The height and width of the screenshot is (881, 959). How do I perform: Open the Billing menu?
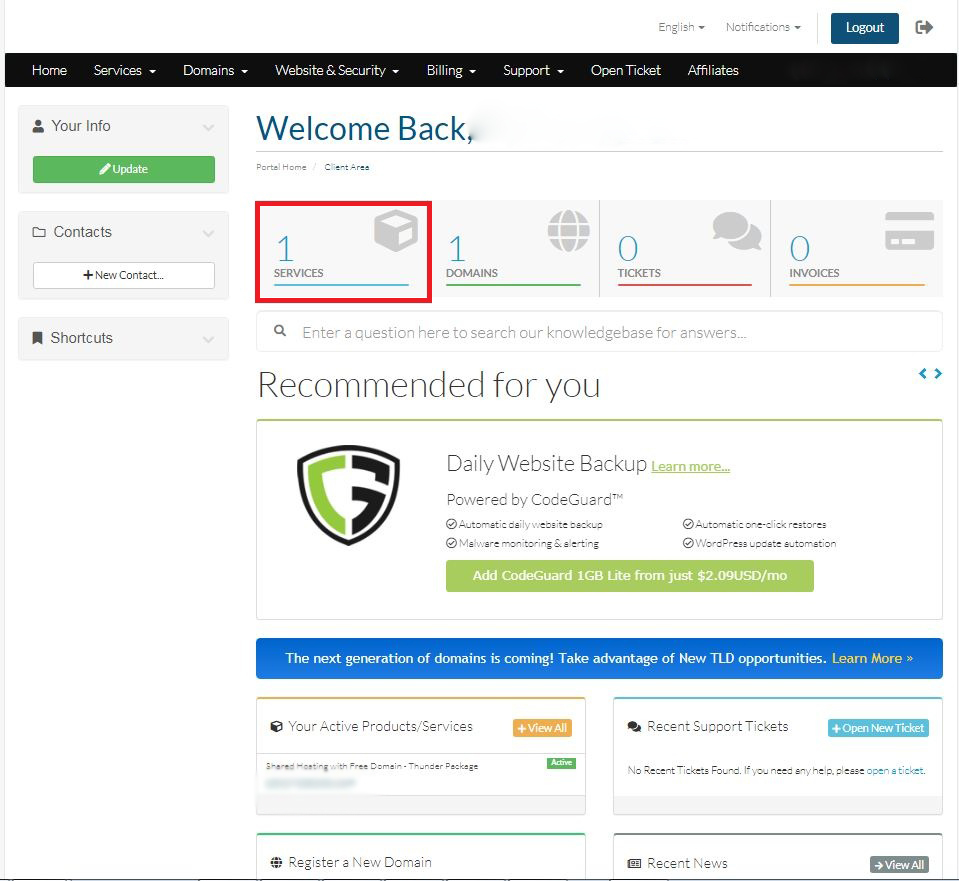click(451, 70)
